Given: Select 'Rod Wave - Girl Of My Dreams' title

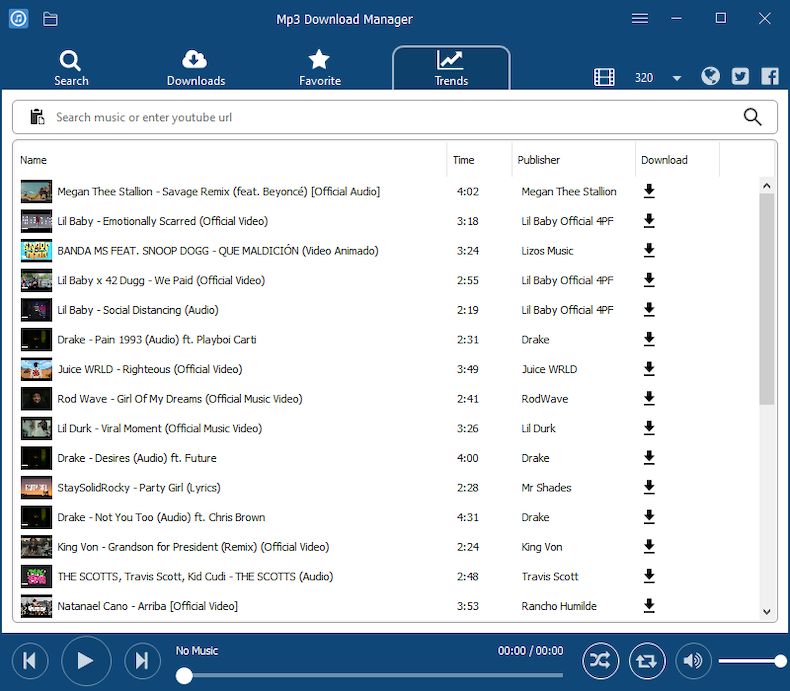Looking at the screenshot, I should (179, 398).
